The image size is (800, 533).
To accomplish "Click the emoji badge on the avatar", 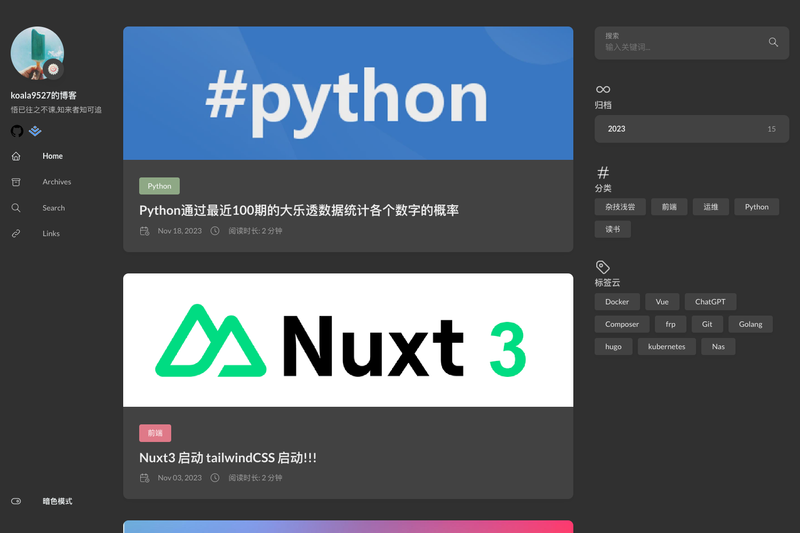I will tap(53, 69).
